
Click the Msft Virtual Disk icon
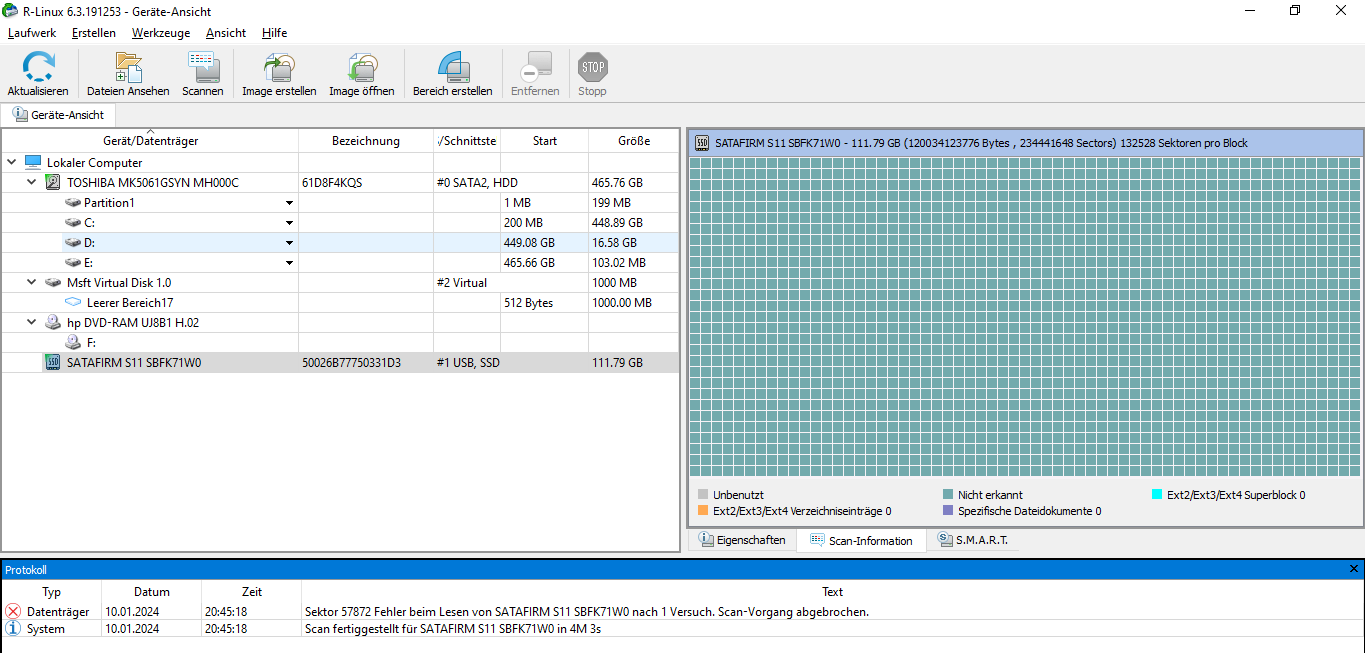pyautogui.click(x=54, y=283)
